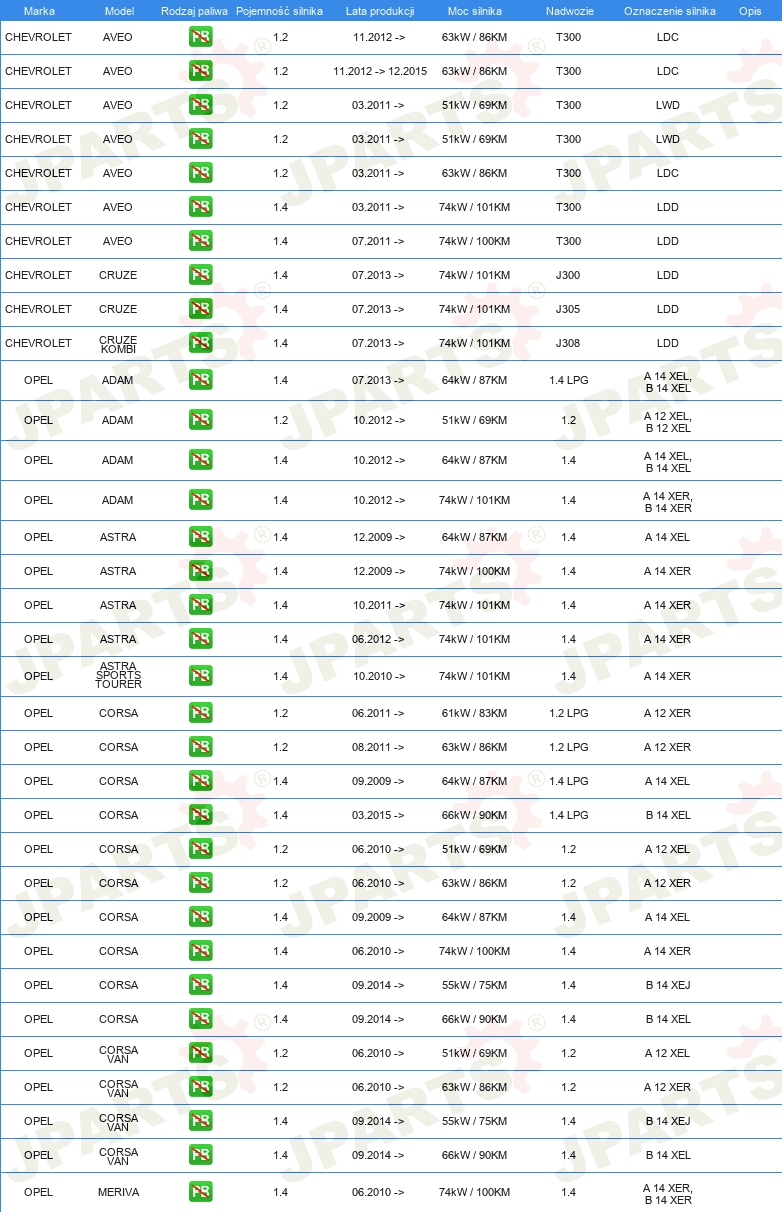The width and height of the screenshot is (782, 1212).
Task: Click fuel icon in Meriva row
Action: point(200,1192)
